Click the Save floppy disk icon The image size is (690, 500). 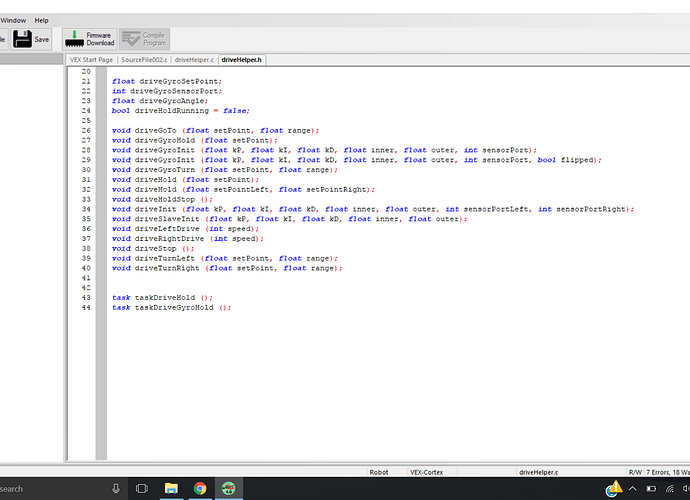tap(22, 39)
